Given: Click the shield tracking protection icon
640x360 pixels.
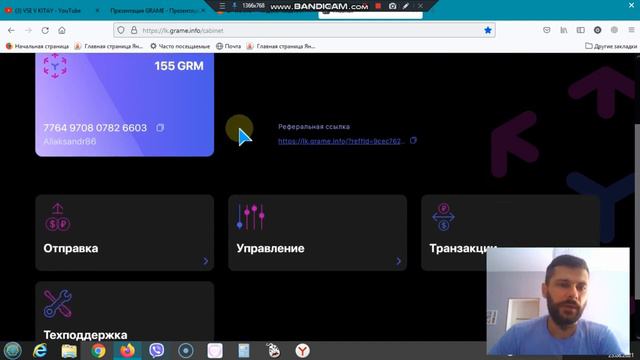Looking at the screenshot, I should click(121, 30).
